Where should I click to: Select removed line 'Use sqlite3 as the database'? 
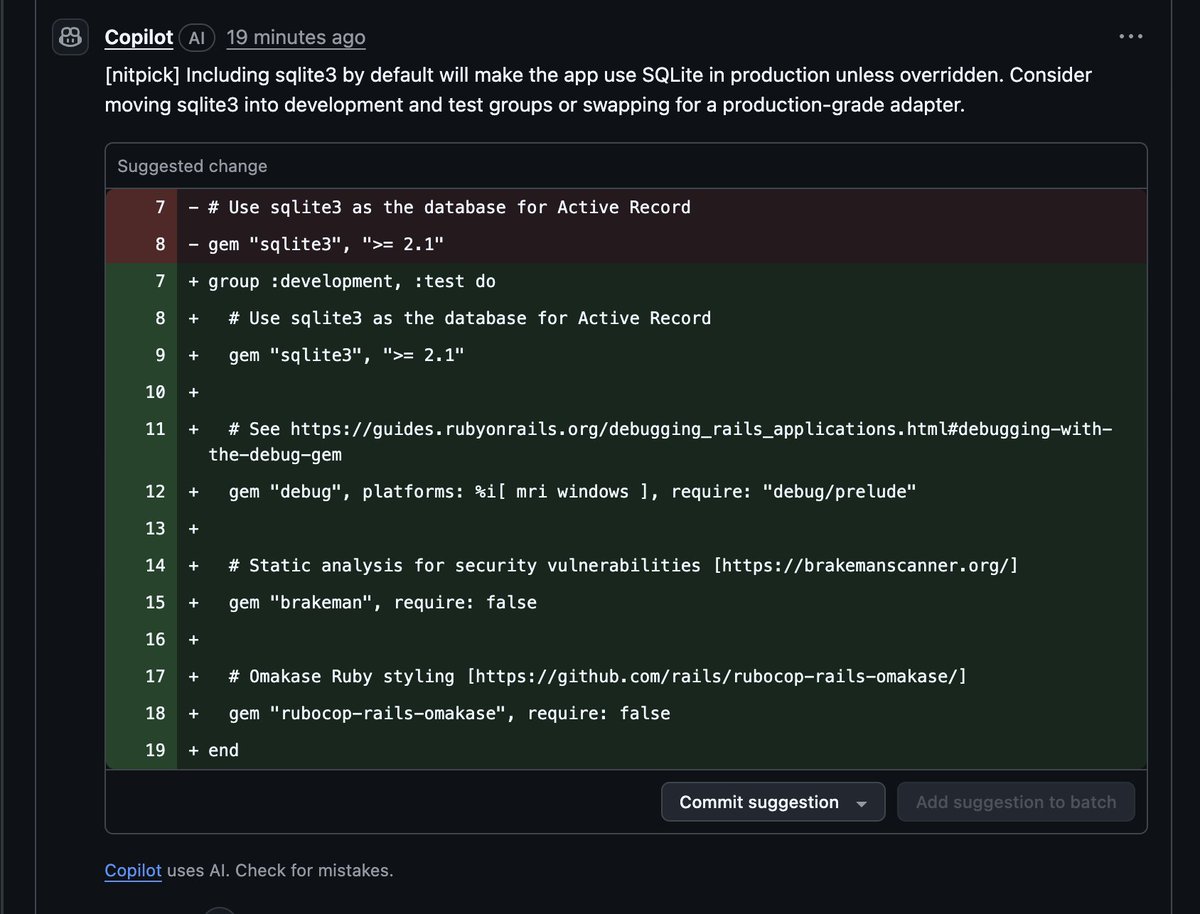(626, 207)
